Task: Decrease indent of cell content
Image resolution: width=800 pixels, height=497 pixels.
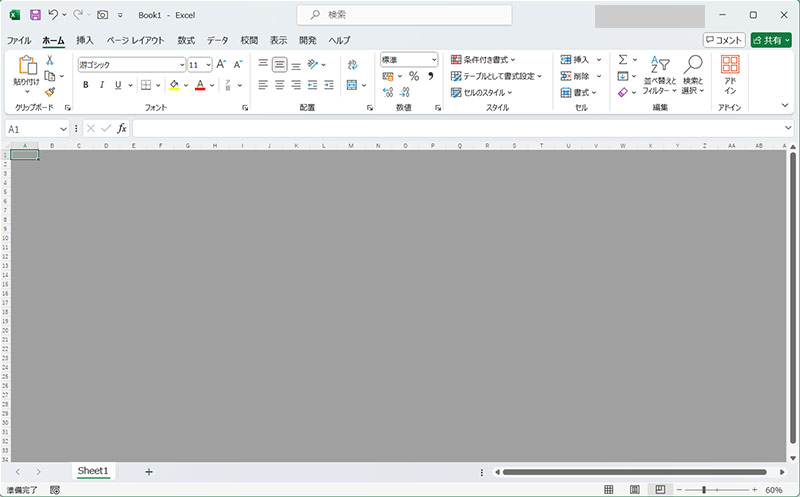Action: (x=313, y=85)
